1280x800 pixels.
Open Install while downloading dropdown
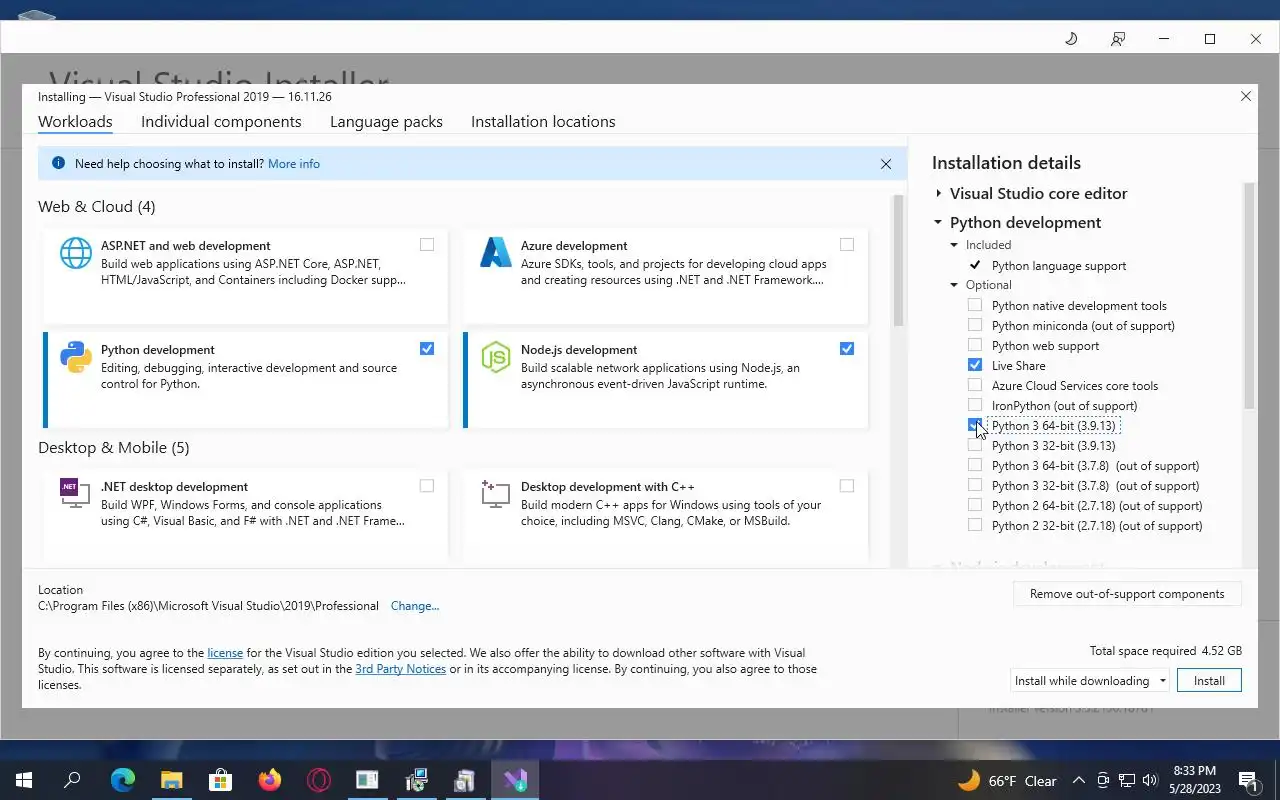1090,680
